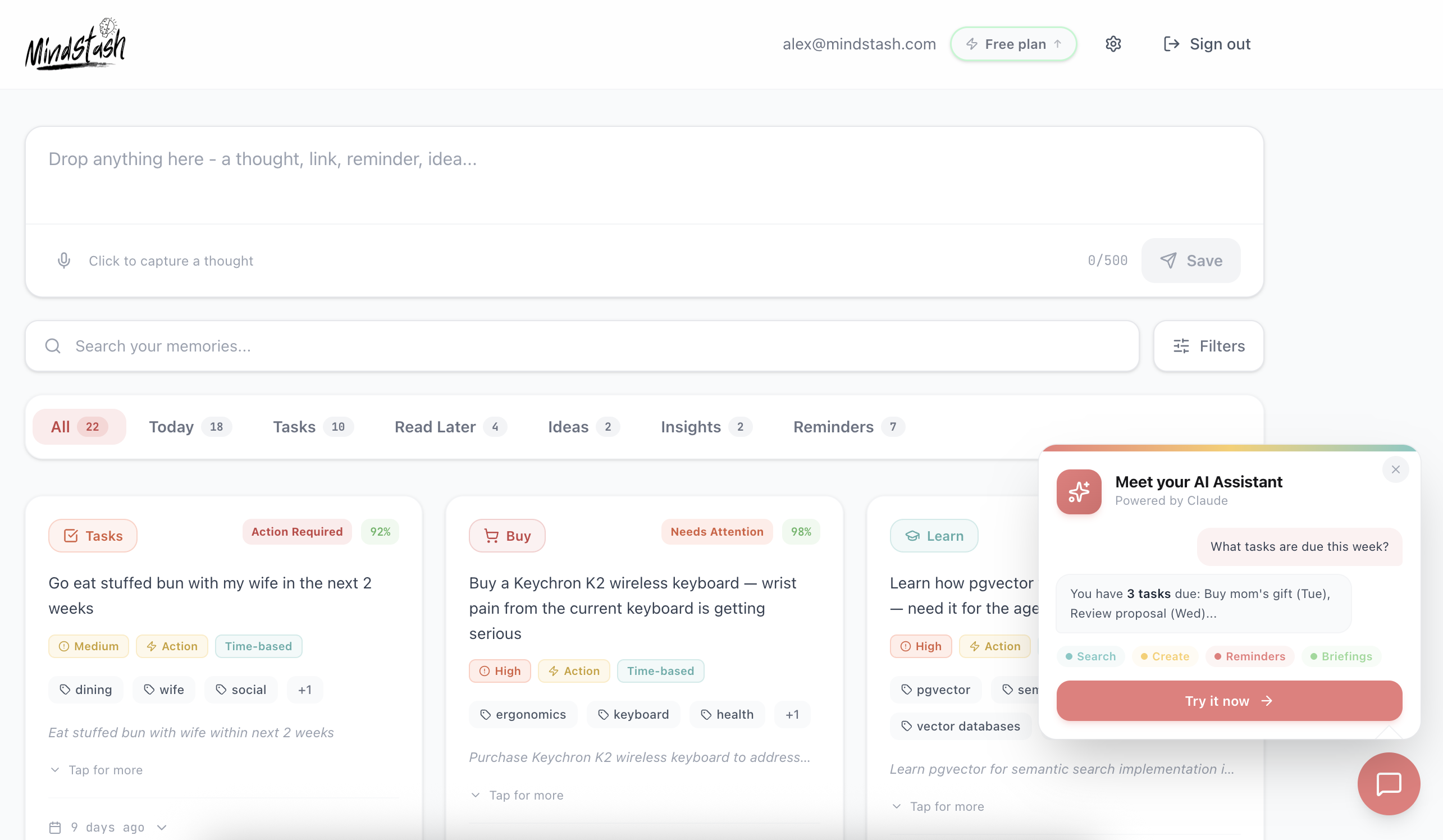
Task: Expand Tap for more on Keychron card
Action: [x=517, y=795]
